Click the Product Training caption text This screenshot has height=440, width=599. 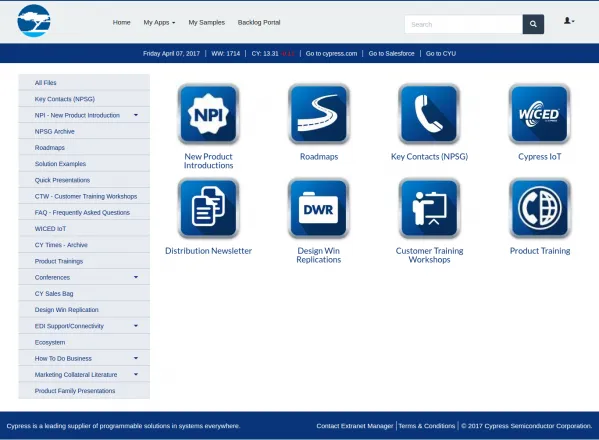coord(540,251)
